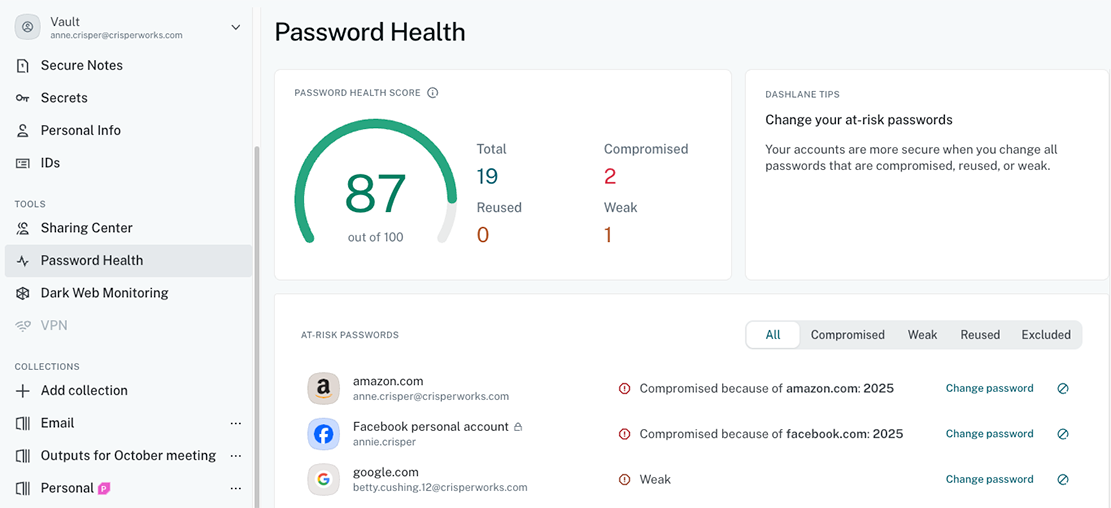Click the Personal collection icon
The image size is (1111, 508).
pos(23,488)
